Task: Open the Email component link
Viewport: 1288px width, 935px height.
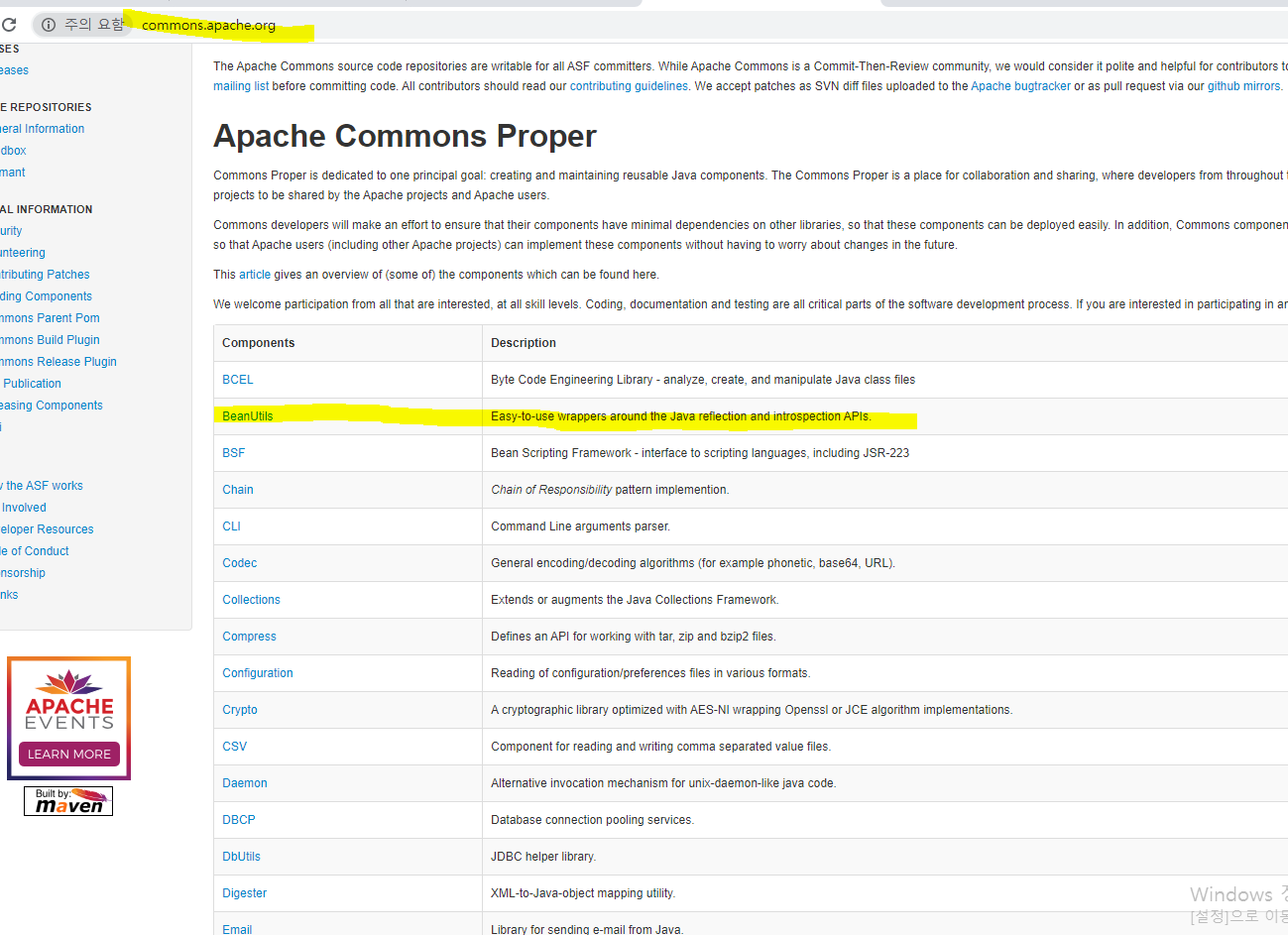Action: pos(237,929)
